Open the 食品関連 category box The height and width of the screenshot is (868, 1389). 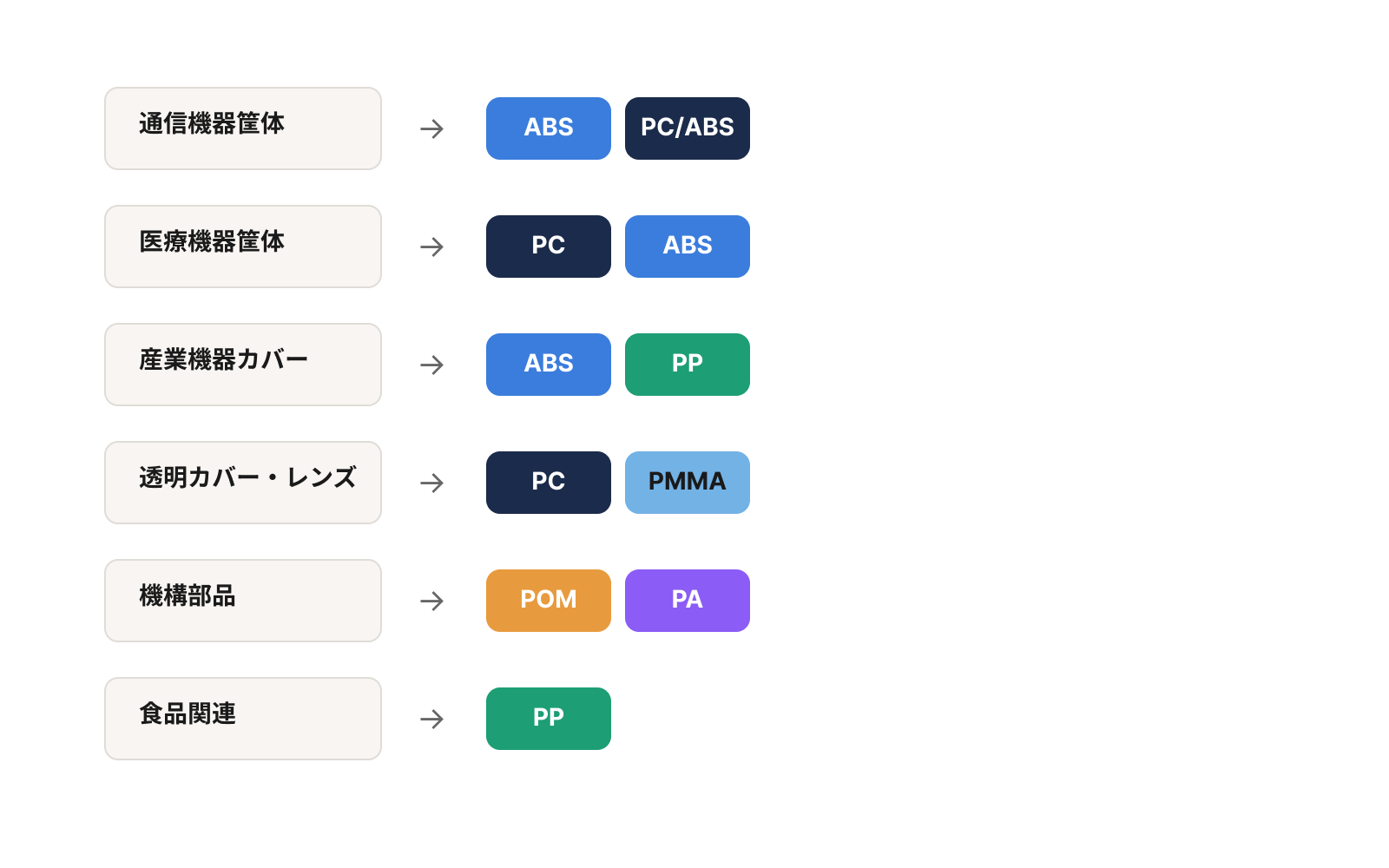pos(243,719)
